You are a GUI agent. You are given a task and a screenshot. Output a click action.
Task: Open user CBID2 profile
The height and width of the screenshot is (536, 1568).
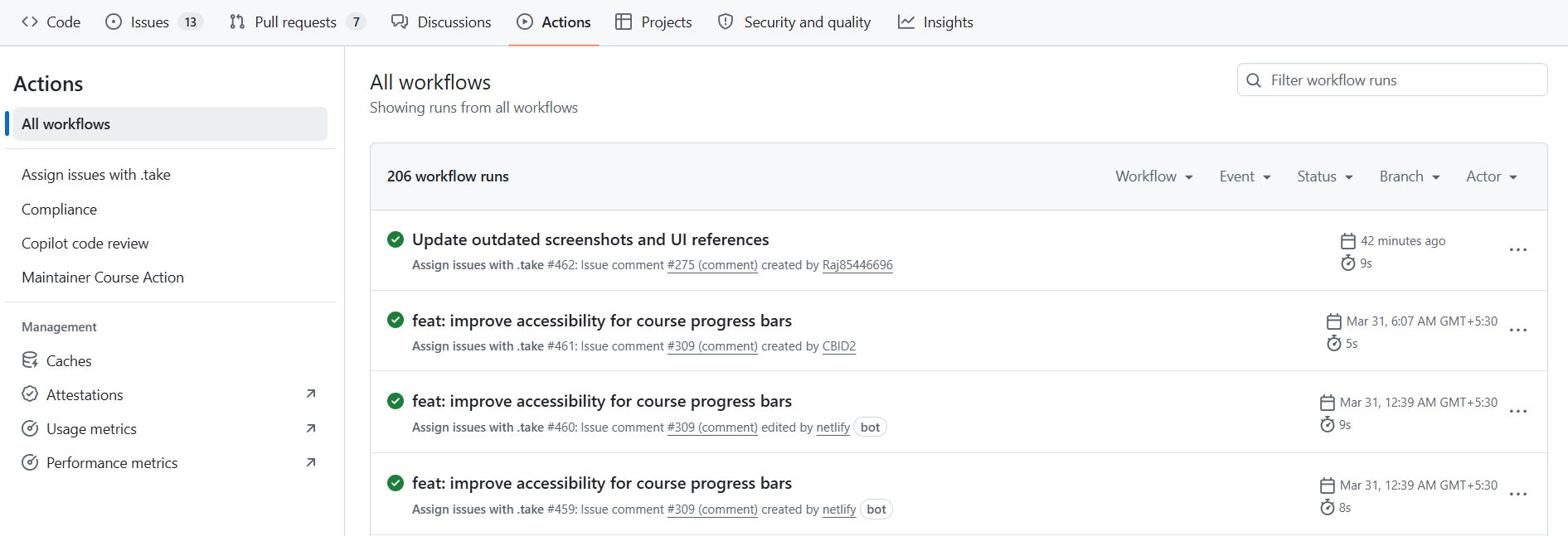[x=839, y=346]
